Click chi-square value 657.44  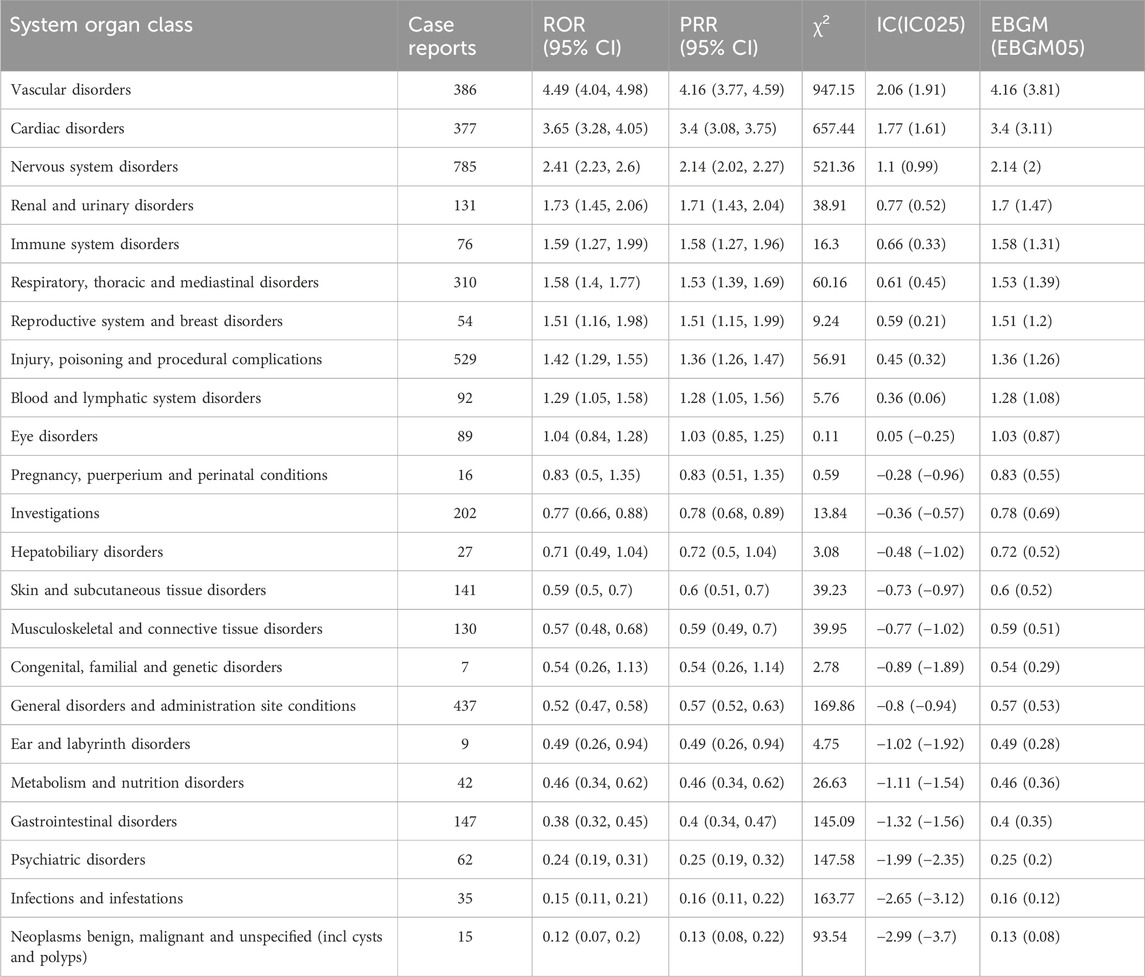[833, 129]
